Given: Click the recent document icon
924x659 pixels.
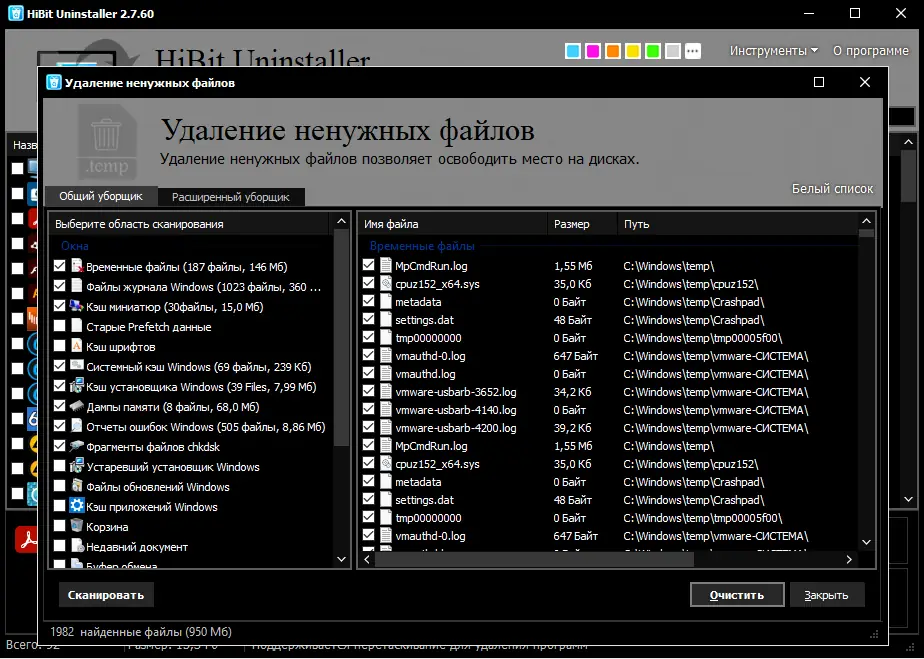Looking at the screenshot, I should coord(77,546).
